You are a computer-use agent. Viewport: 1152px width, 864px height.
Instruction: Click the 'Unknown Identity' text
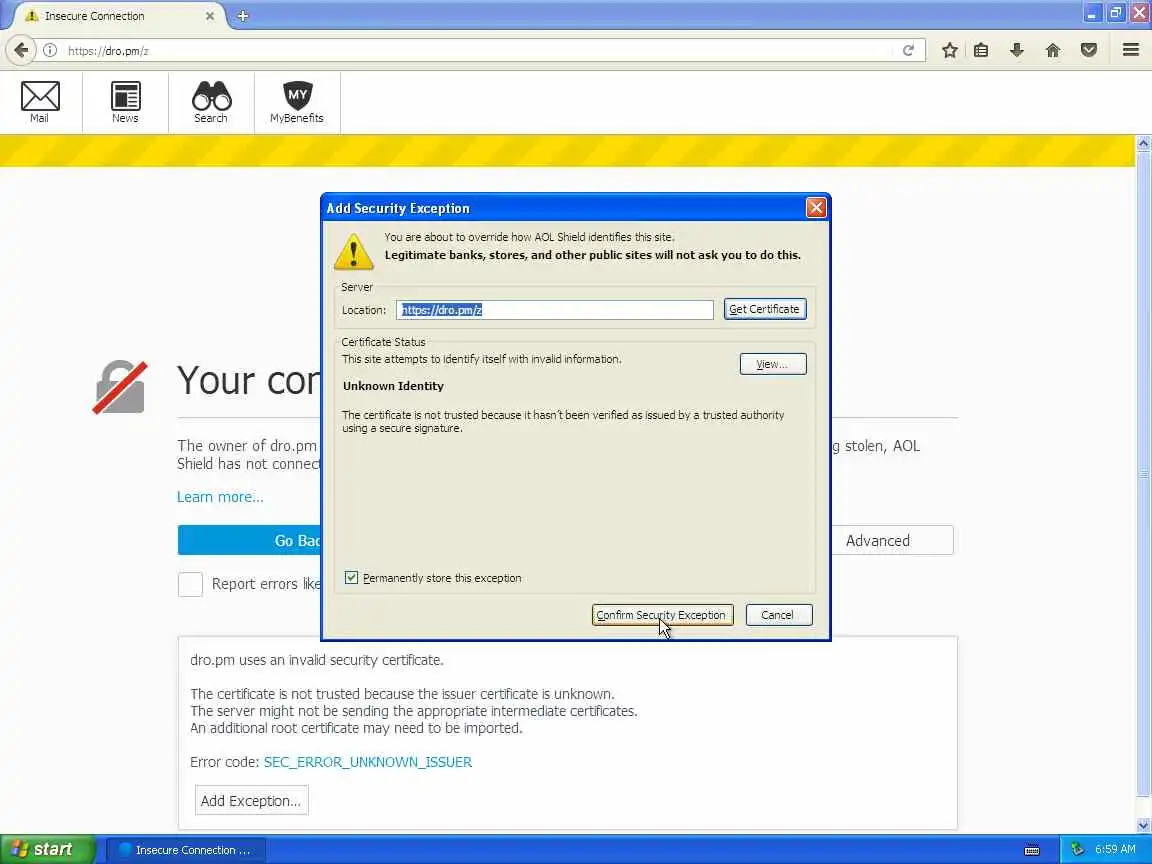(393, 386)
